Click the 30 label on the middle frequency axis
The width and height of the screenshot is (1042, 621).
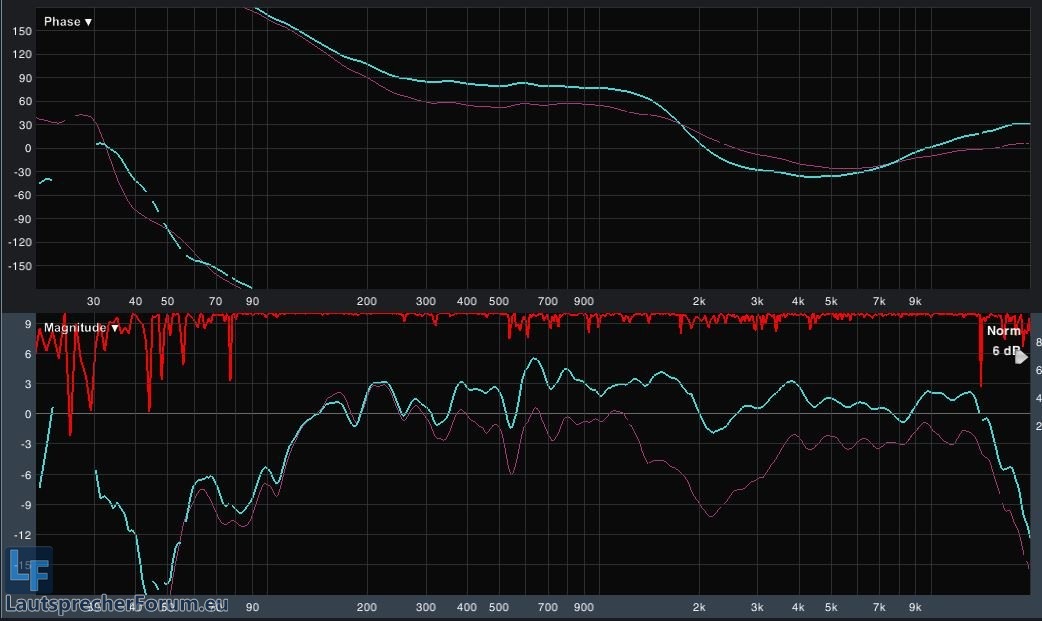point(94,300)
